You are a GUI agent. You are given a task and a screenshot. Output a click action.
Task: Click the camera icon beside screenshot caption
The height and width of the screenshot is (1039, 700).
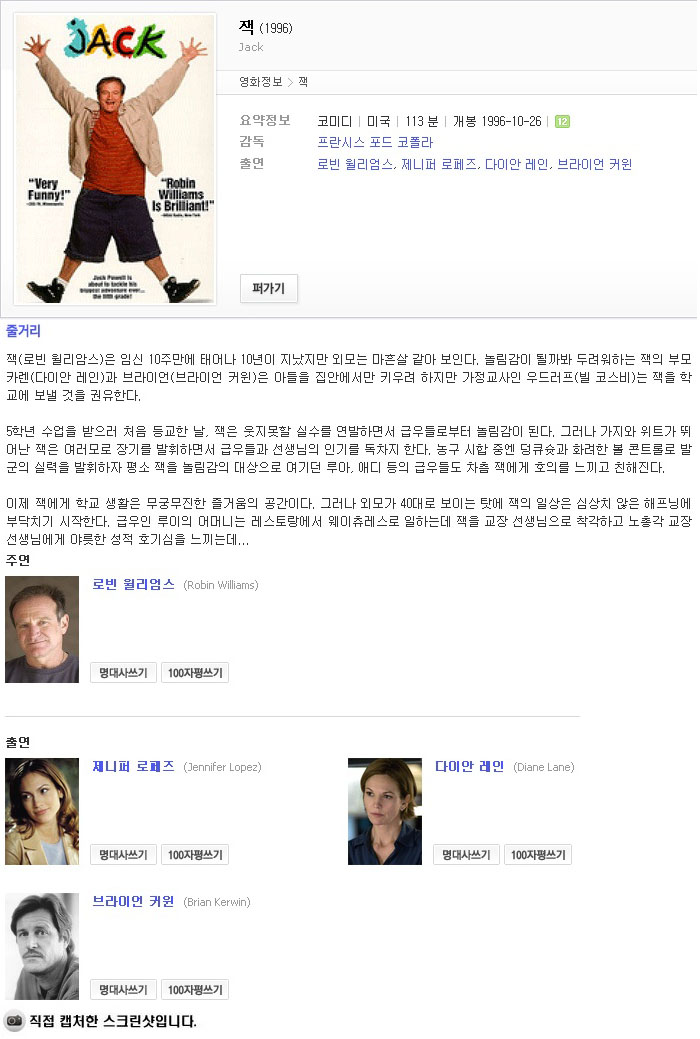(13, 1020)
